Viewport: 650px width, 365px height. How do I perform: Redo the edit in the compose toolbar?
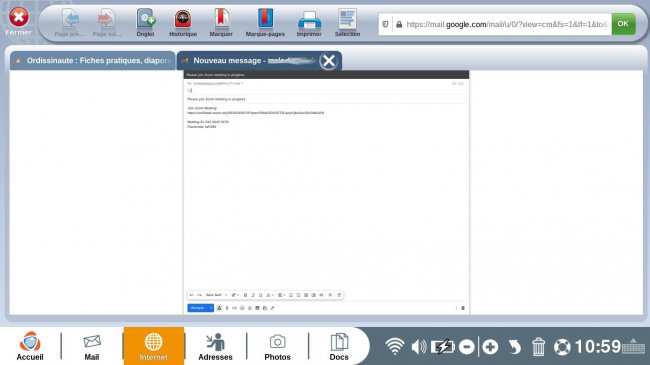tap(199, 295)
